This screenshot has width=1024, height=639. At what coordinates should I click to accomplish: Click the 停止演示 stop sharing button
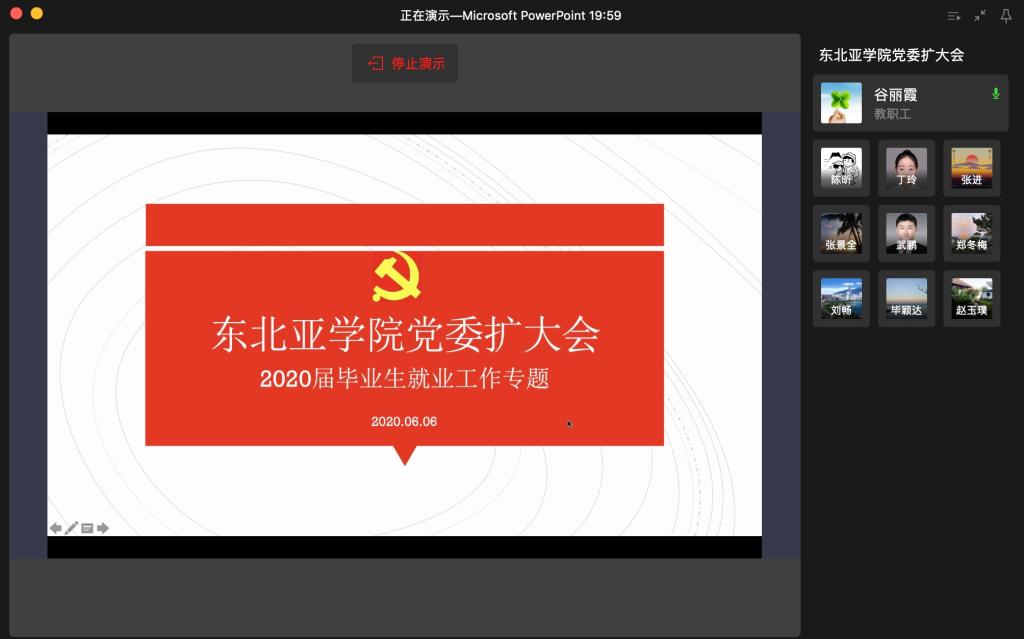[405, 63]
